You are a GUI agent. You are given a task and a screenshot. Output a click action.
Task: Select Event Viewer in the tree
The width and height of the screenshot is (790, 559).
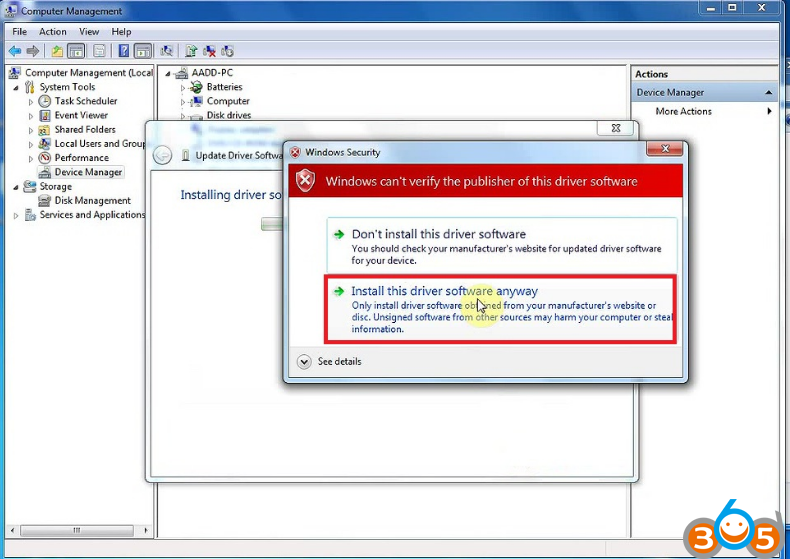(81, 115)
